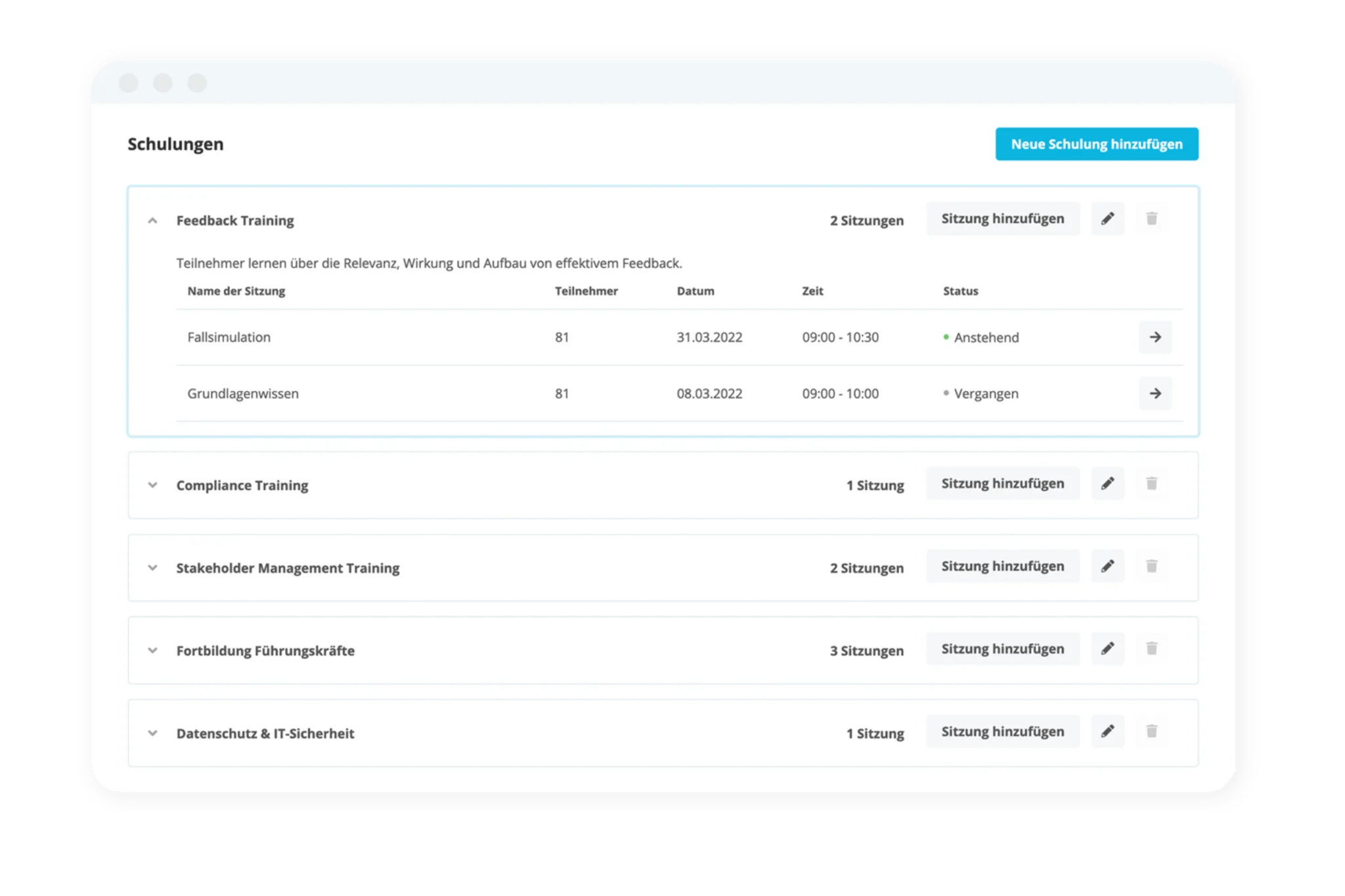Expand Fortbildung Führungskräfte section
The width and height of the screenshot is (1345, 896).
[x=152, y=651]
